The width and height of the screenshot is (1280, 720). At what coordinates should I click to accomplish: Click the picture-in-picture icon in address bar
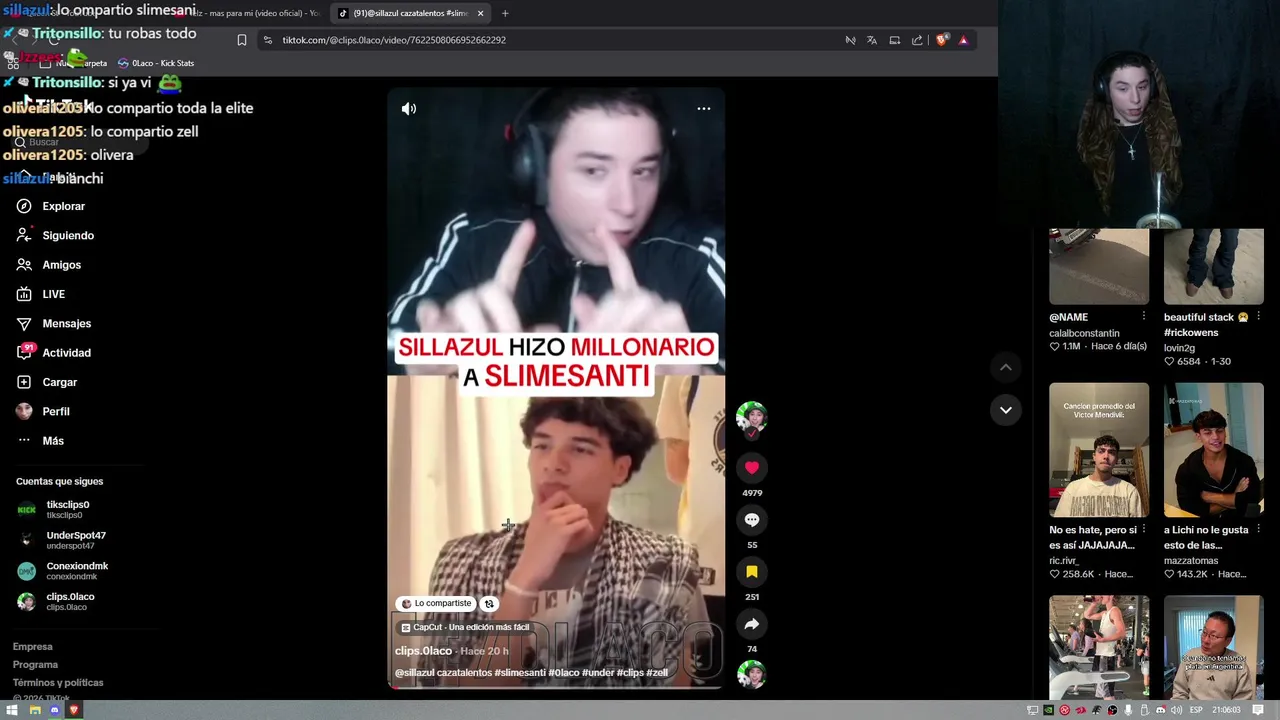tap(895, 40)
